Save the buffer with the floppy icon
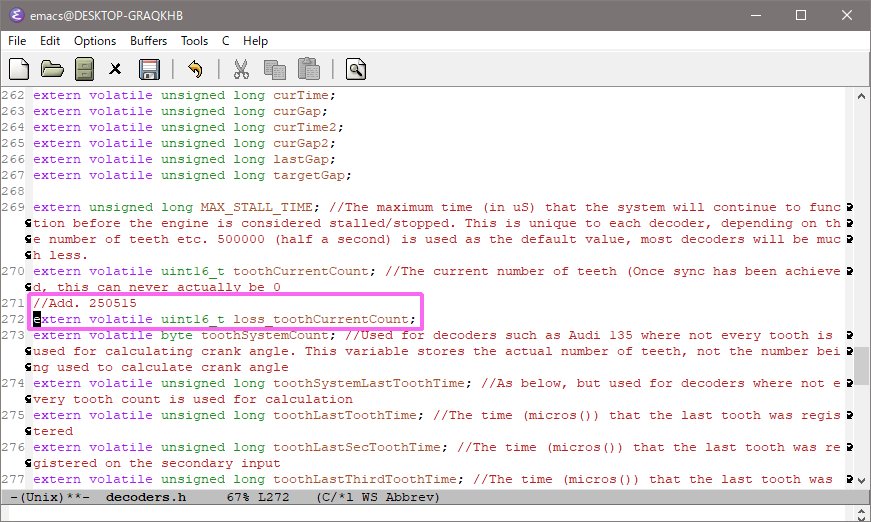871x522 pixels. 149,69
